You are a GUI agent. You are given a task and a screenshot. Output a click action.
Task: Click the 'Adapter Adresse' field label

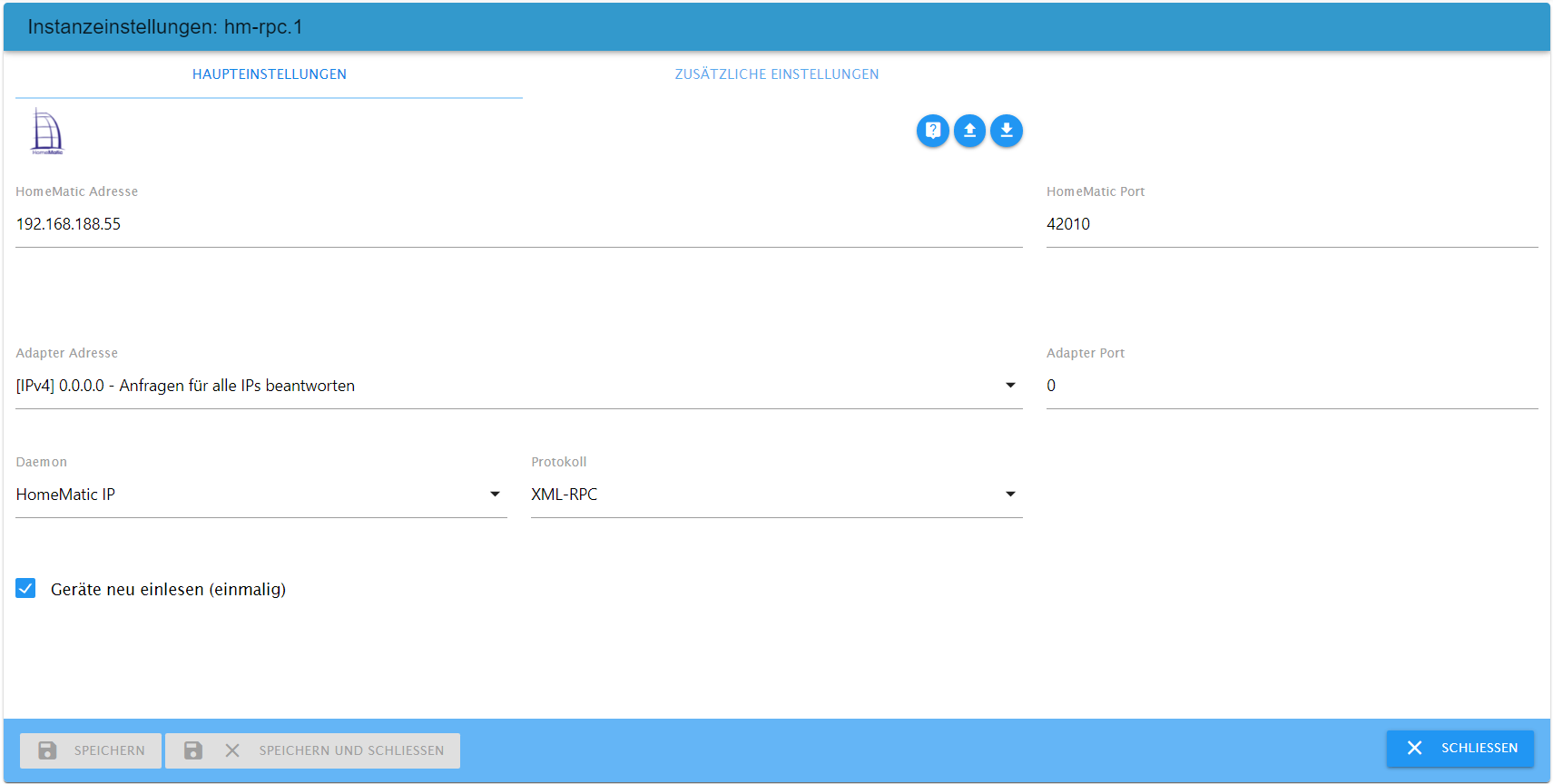(67, 353)
